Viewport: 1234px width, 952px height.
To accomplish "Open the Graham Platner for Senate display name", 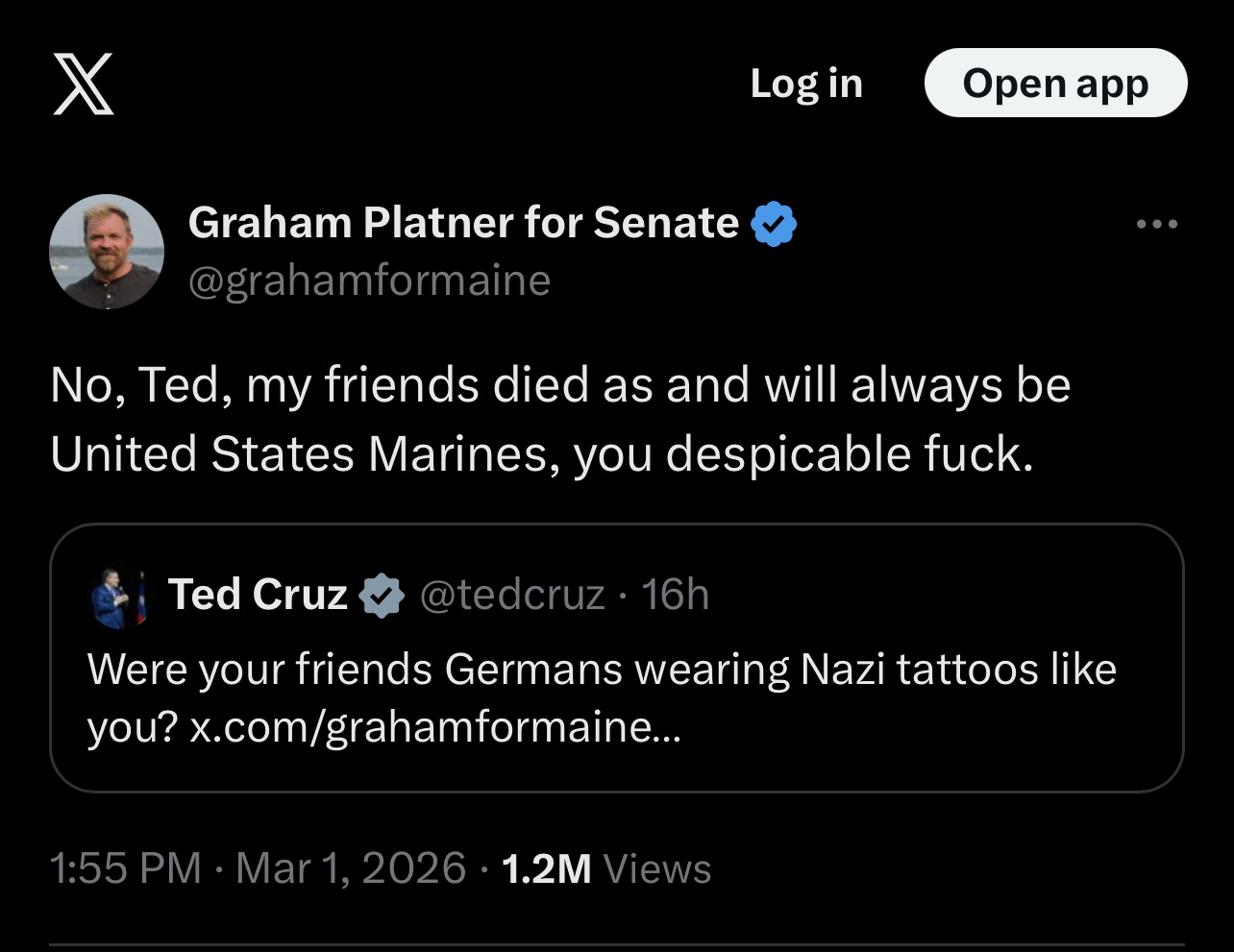I will (x=463, y=224).
